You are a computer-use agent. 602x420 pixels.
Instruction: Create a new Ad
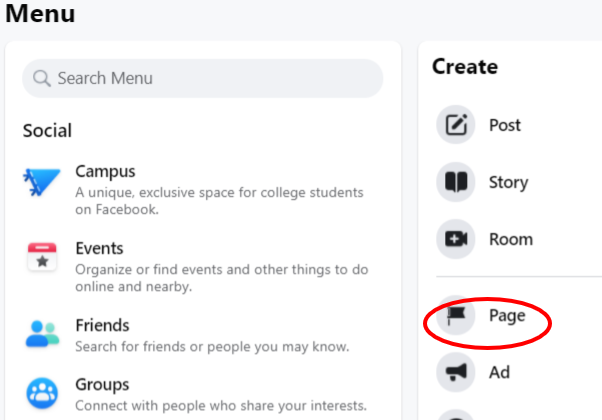[x=499, y=372]
